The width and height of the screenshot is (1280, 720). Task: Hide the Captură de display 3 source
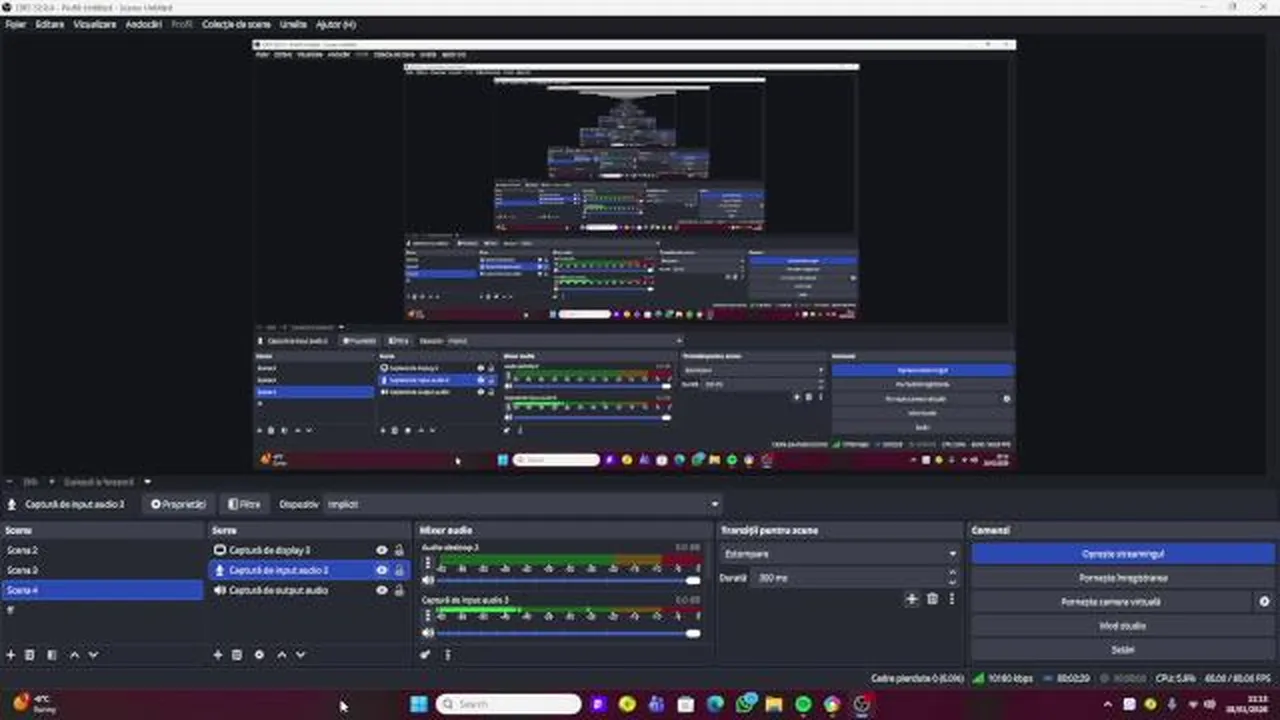pyautogui.click(x=381, y=550)
